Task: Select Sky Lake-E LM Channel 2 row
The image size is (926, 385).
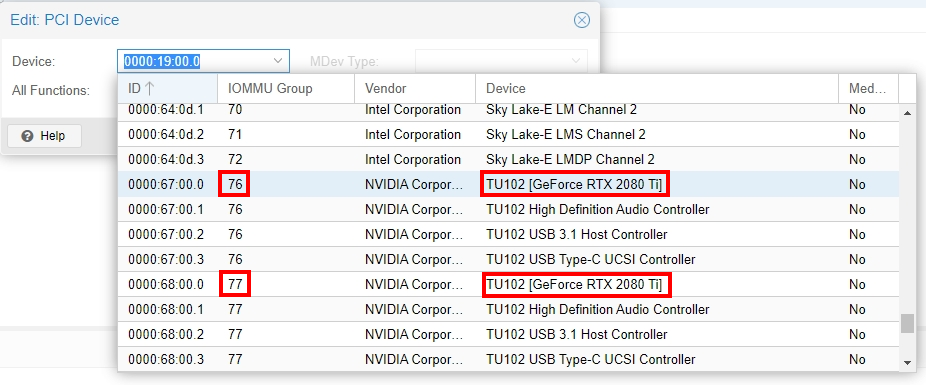Action: pyautogui.click(x=508, y=110)
